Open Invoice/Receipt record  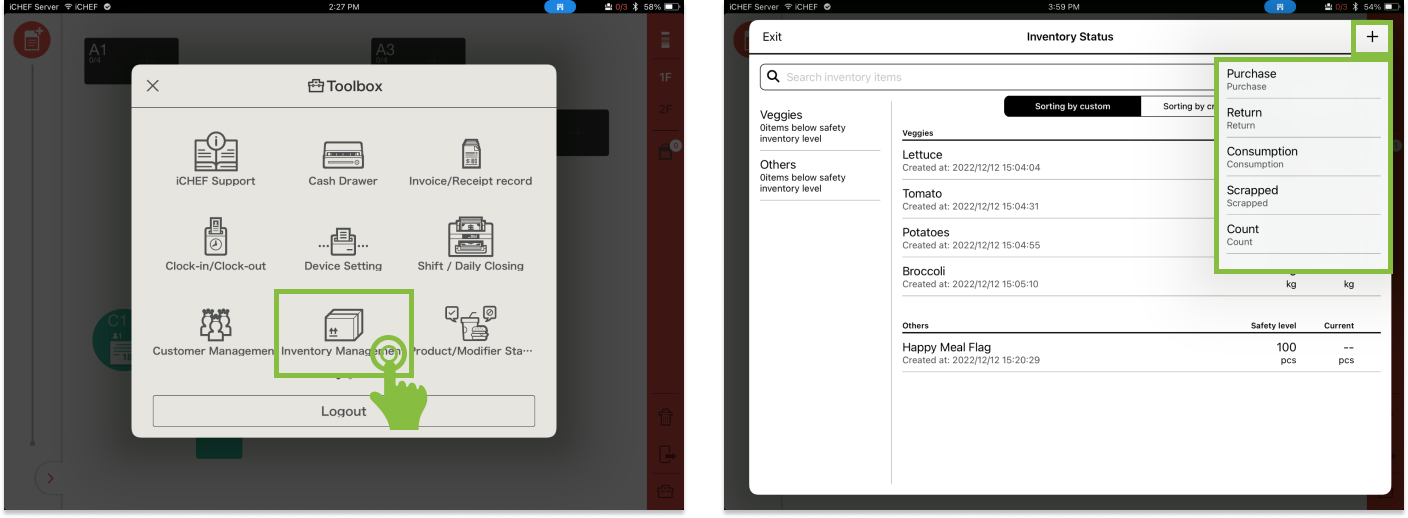pos(470,160)
